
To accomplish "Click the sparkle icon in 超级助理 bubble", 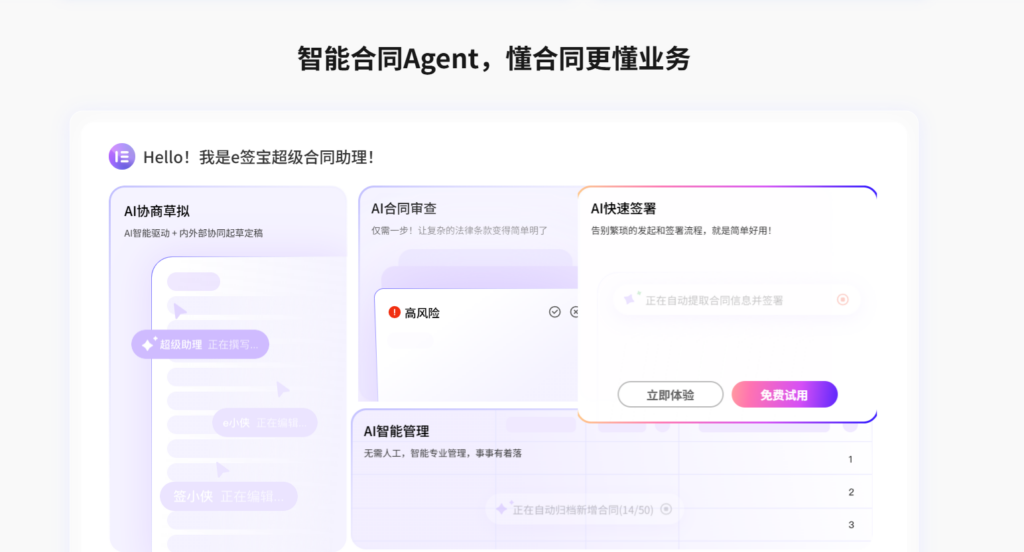I will tap(149, 344).
